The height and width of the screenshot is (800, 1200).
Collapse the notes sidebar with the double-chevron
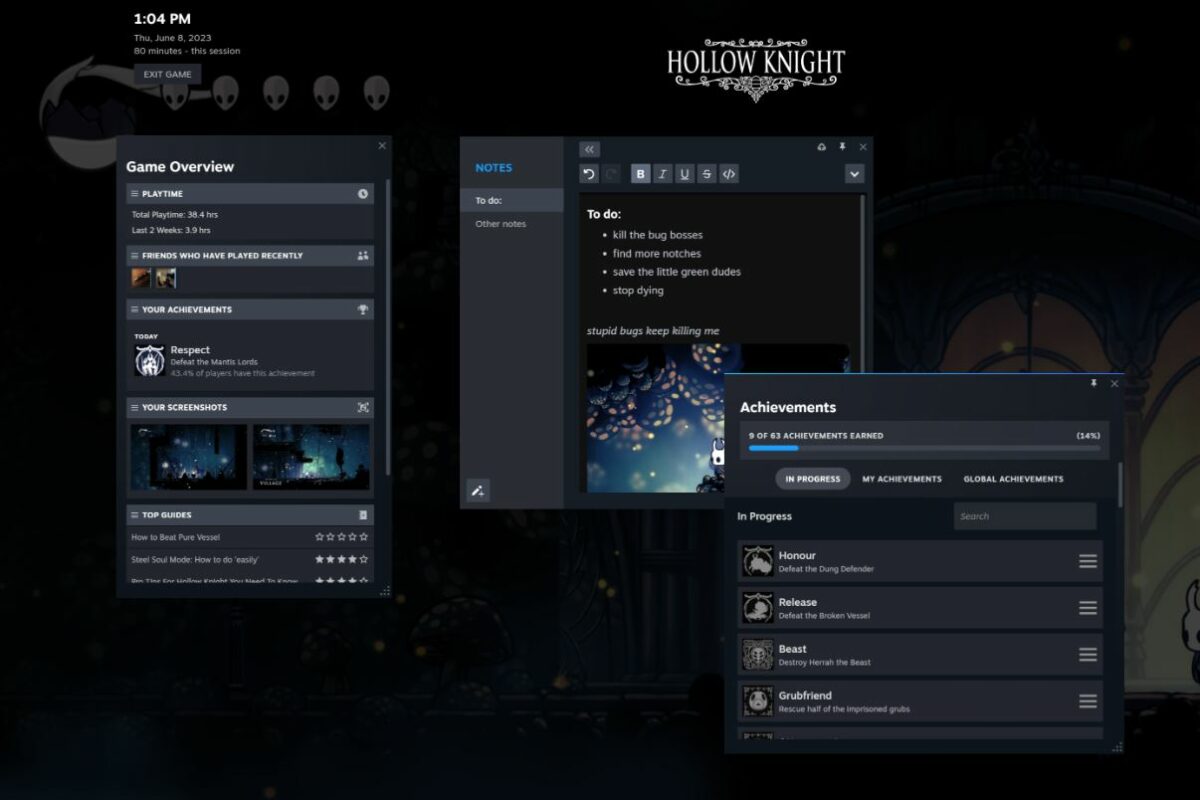(x=589, y=148)
